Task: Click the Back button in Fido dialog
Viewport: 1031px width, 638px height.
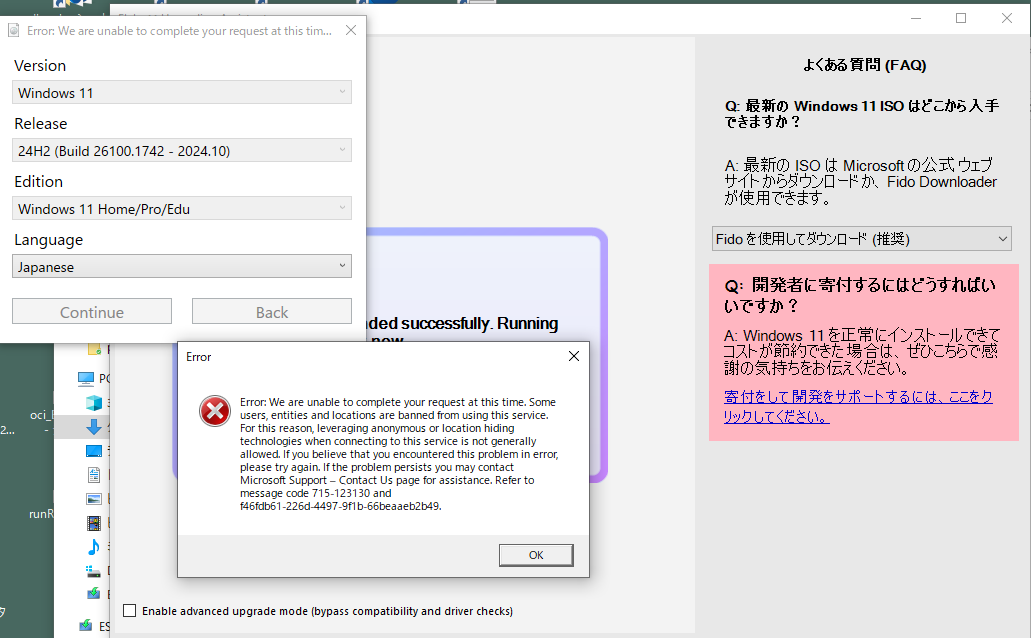Action: click(x=272, y=312)
